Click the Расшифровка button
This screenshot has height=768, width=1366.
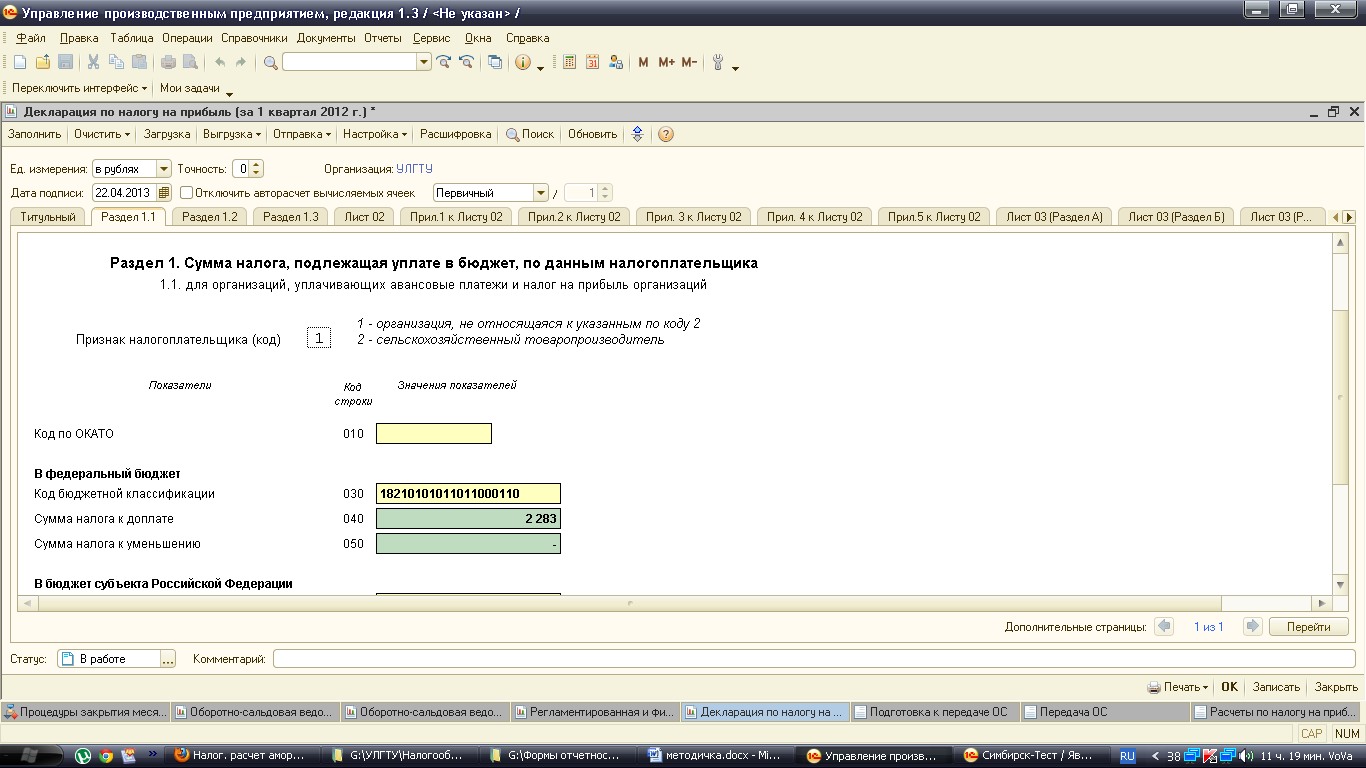point(456,134)
